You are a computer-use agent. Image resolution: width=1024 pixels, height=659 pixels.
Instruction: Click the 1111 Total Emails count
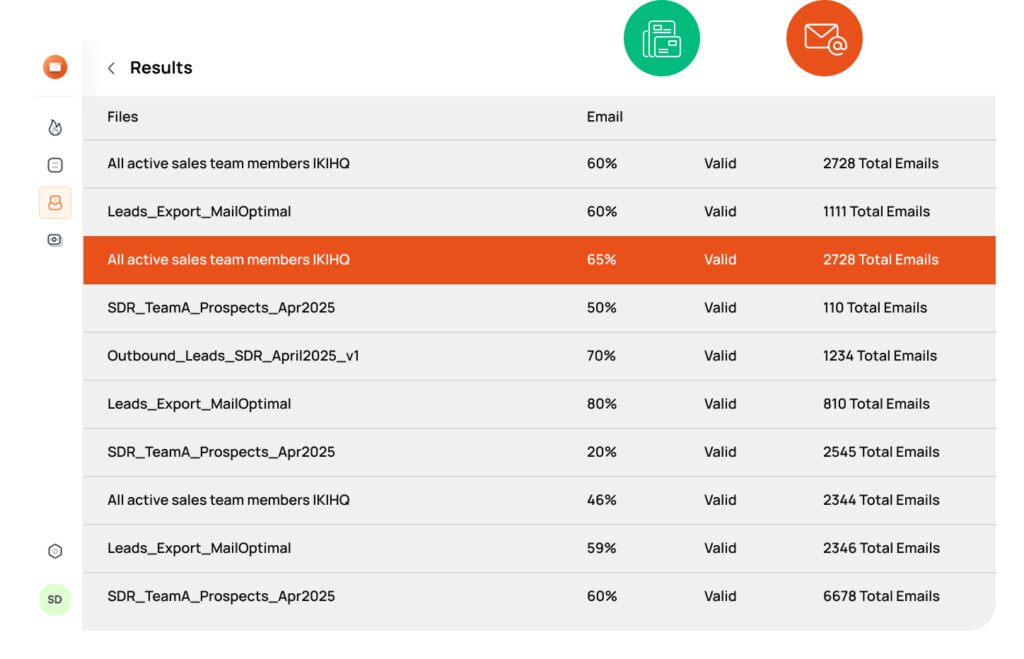point(876,212)
